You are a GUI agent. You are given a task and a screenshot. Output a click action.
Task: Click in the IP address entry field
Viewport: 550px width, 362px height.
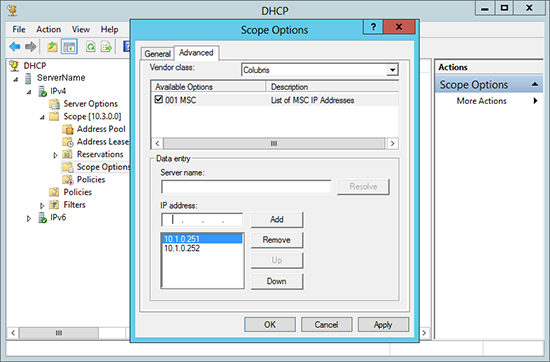click(202, 220)
